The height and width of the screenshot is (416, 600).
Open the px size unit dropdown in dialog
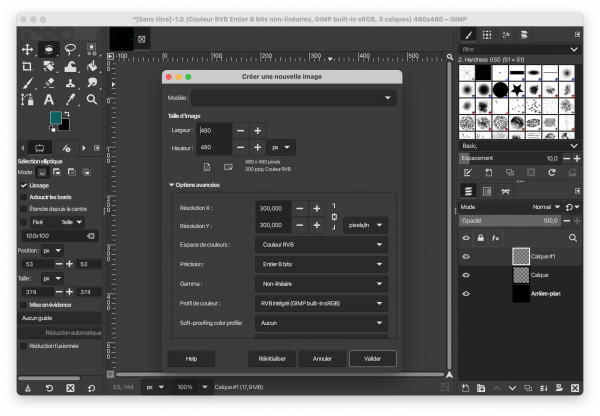point(281,147)
